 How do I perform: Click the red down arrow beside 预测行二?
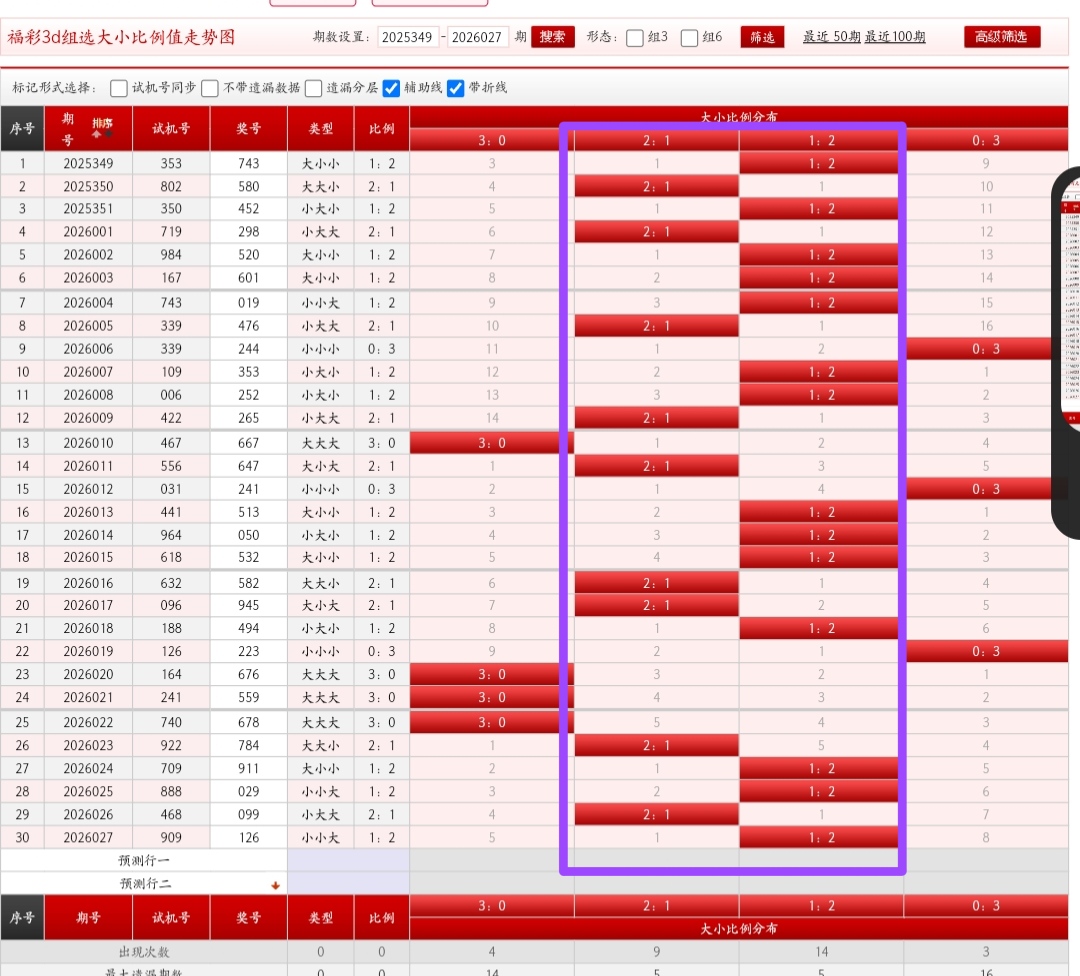pyautogui.click(x=275, y=884)
